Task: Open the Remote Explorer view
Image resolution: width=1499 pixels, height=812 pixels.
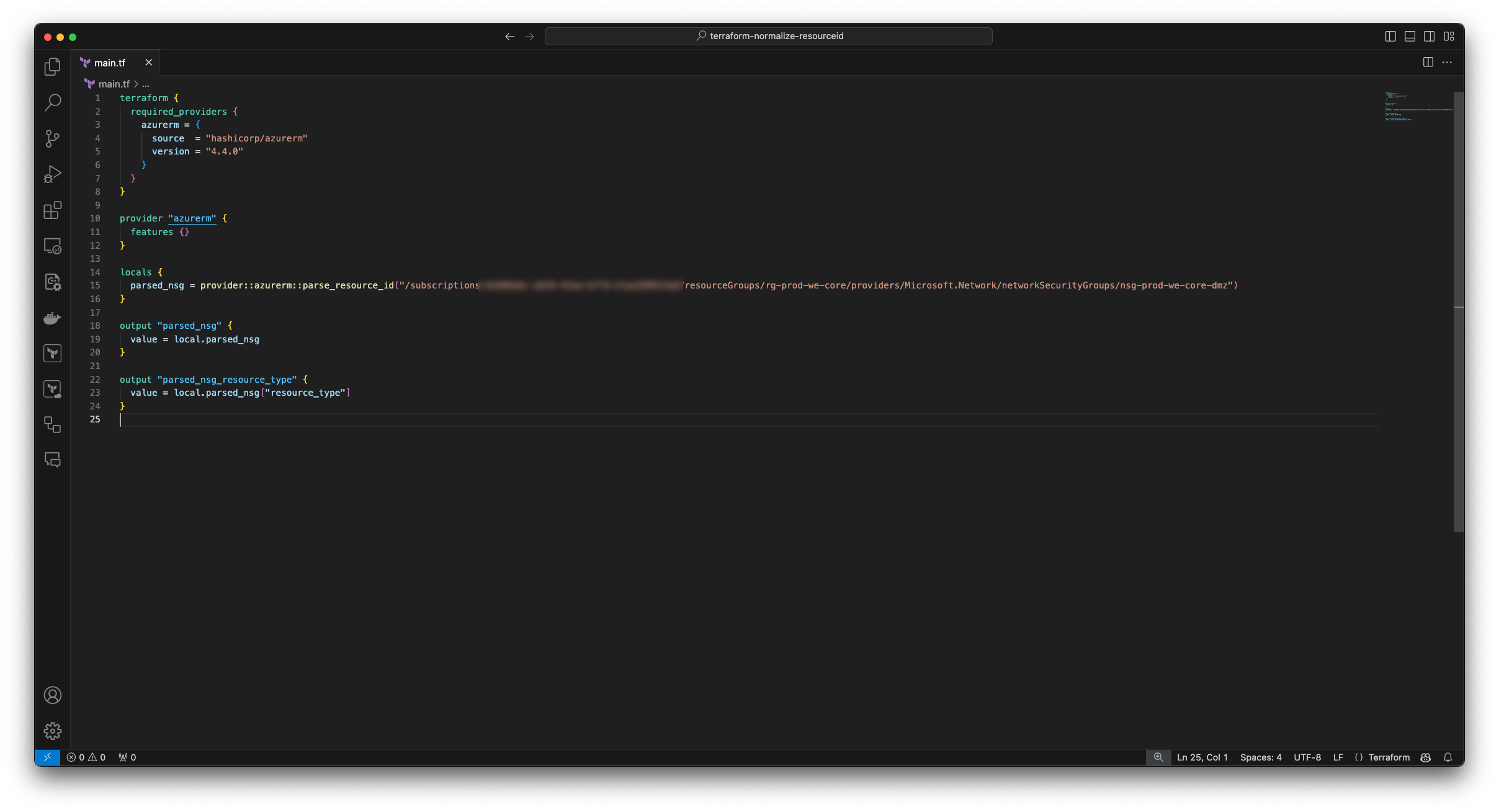Action: click(x=52, y=246)
